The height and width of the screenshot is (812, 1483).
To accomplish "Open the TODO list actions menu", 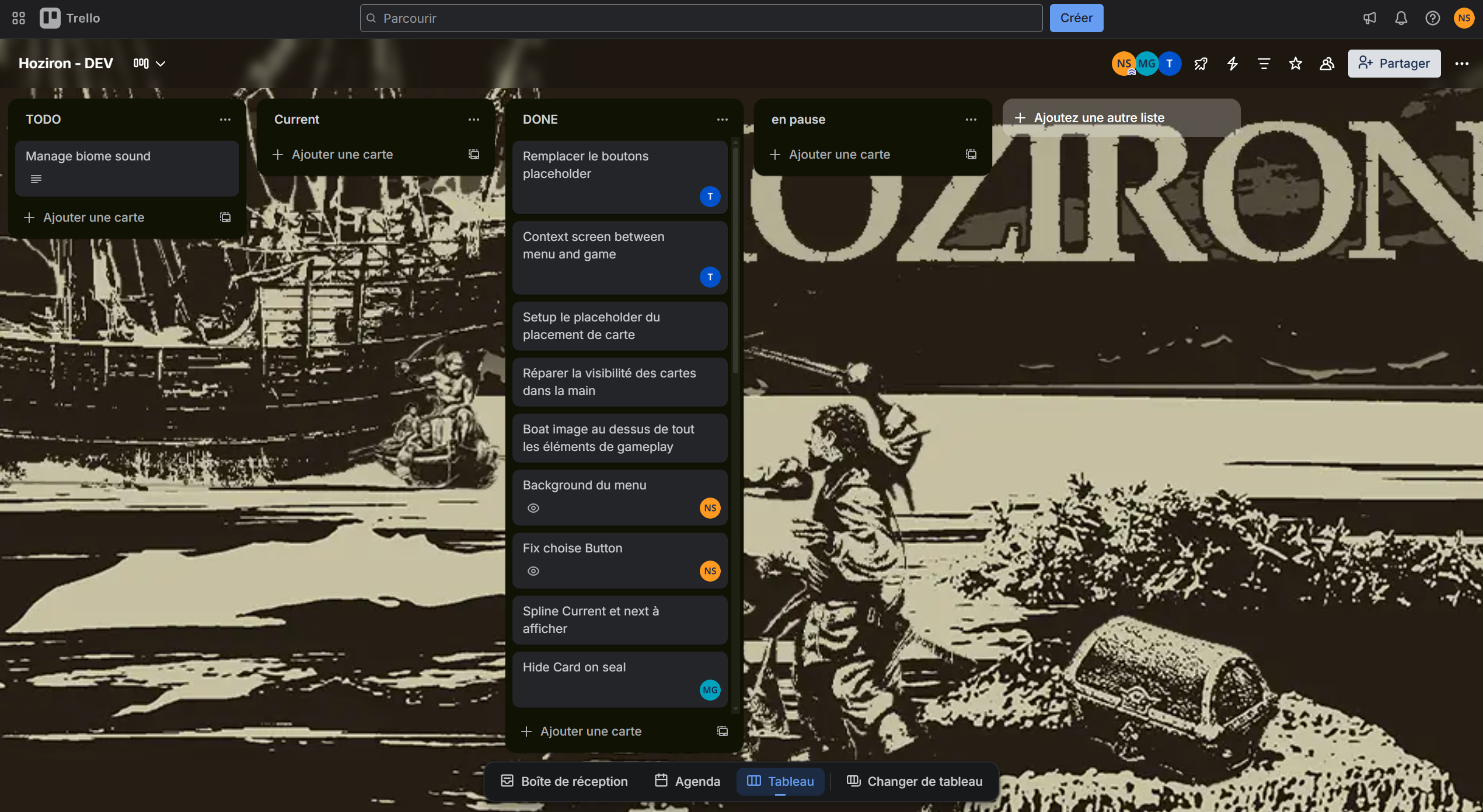I will (225, 119).
